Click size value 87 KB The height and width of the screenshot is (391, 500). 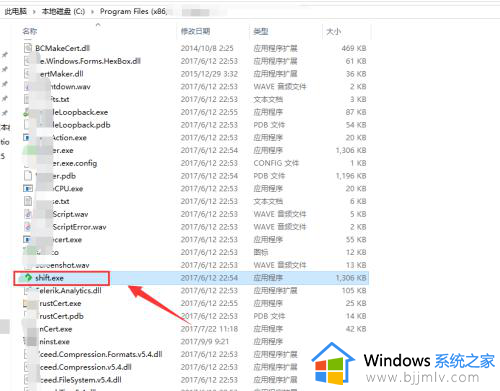pyautogui.click(x=356, y=112)
